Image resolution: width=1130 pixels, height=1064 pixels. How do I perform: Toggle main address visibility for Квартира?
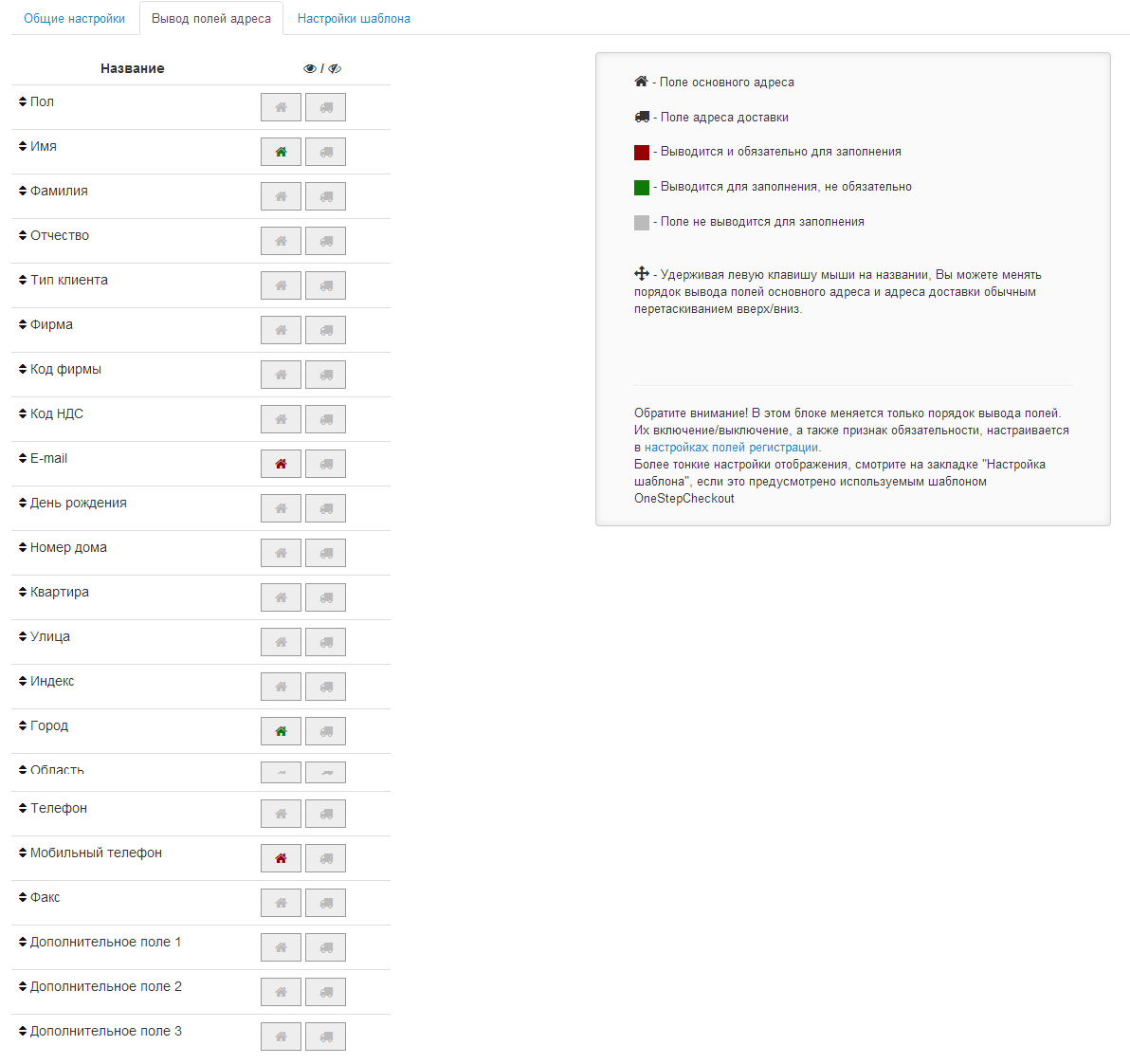[281, 597]
